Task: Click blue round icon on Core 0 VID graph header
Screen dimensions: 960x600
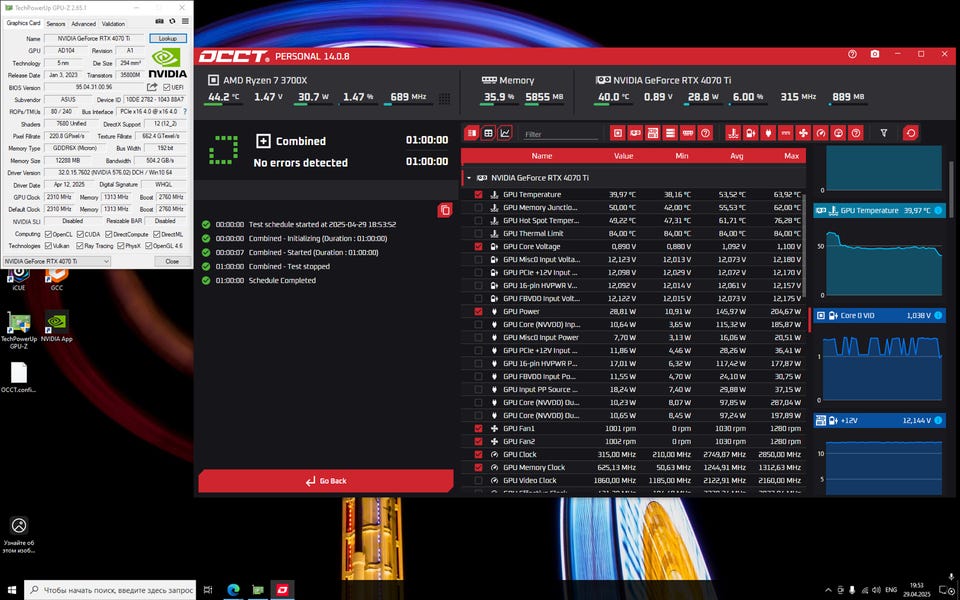Action: click(x=937, y=316)
